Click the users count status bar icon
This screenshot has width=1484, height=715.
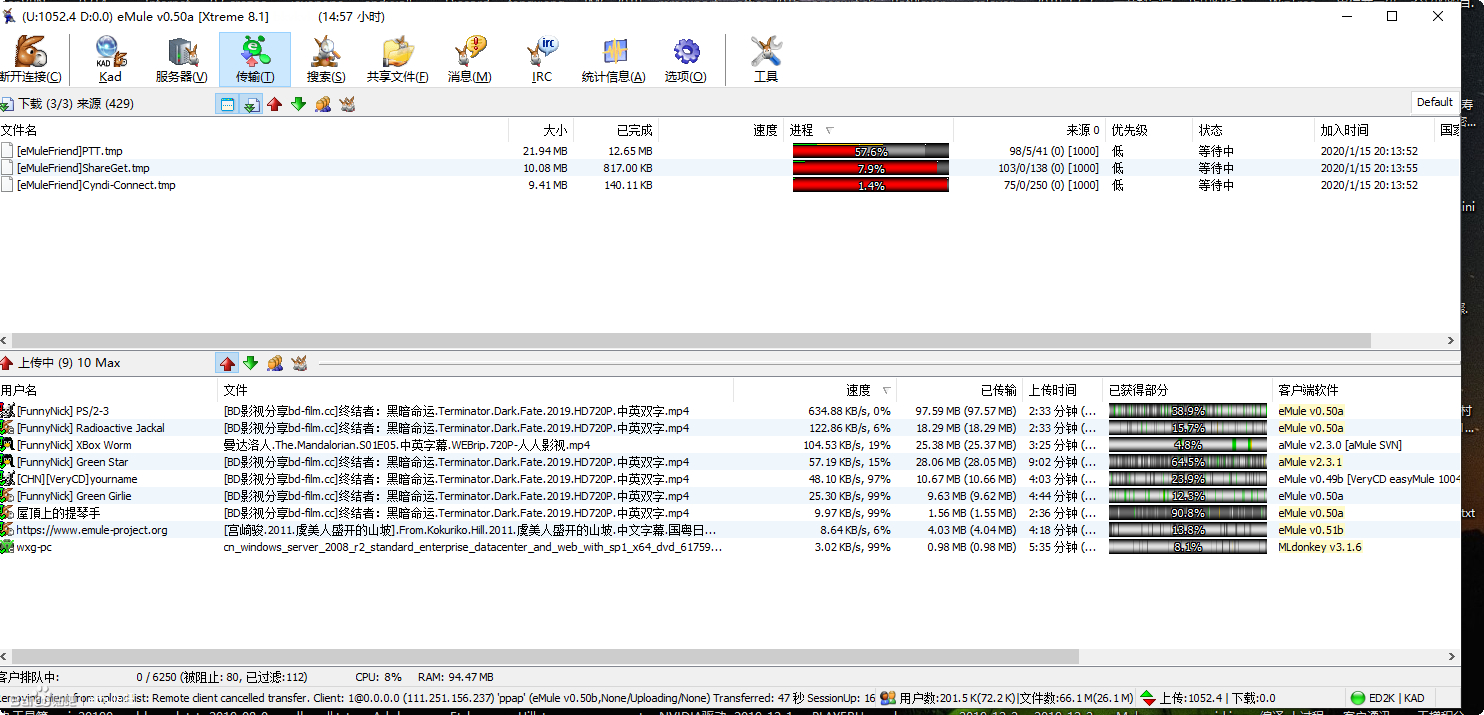pos(887,698)
